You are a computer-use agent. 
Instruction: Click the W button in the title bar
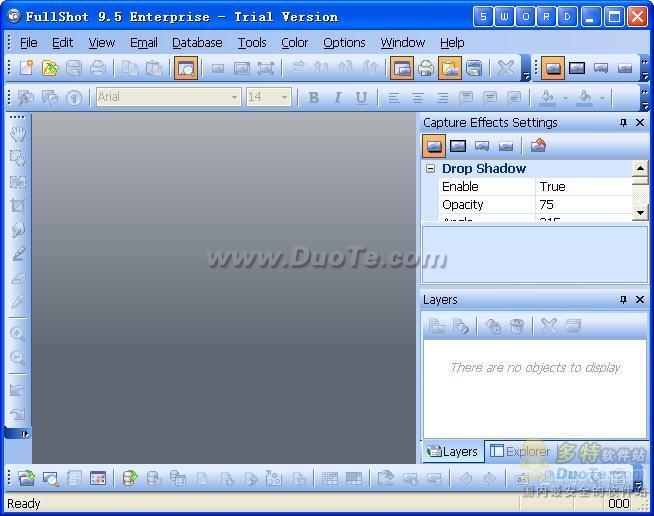pyautogui.click(x=504, y=17)
